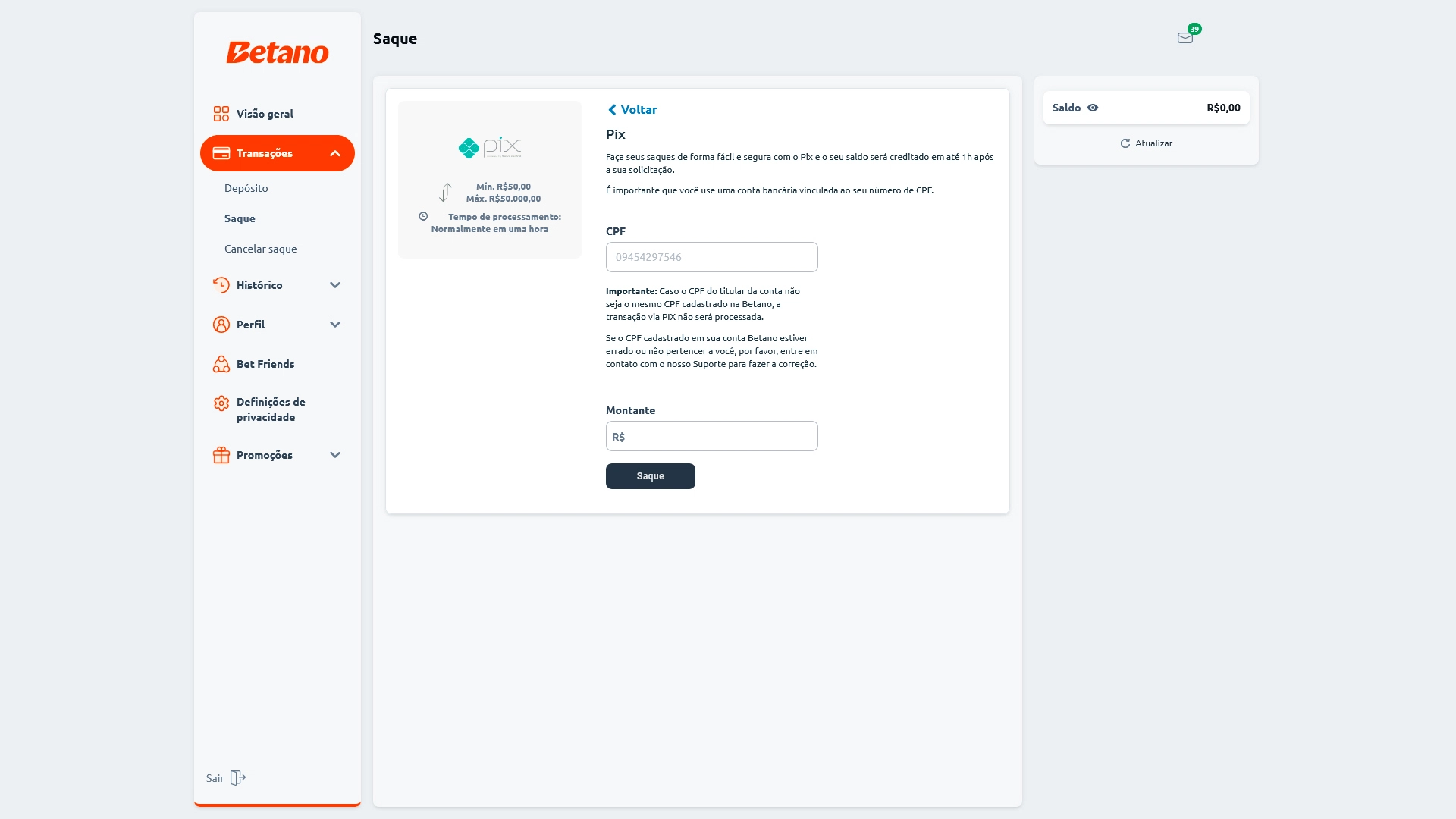Open Bet Friends menu item
This screenshot has width=1456, height=819.
pos(278,364)
